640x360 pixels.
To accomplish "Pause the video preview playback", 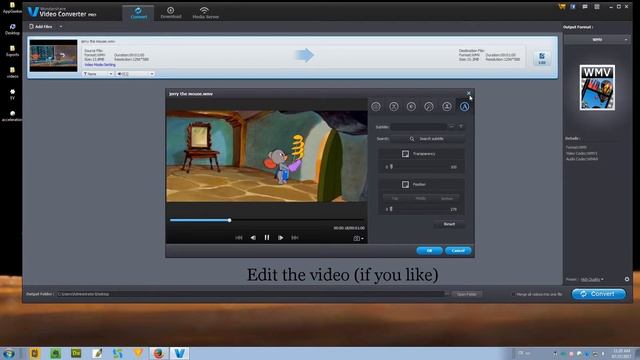I will pos(267,238).
